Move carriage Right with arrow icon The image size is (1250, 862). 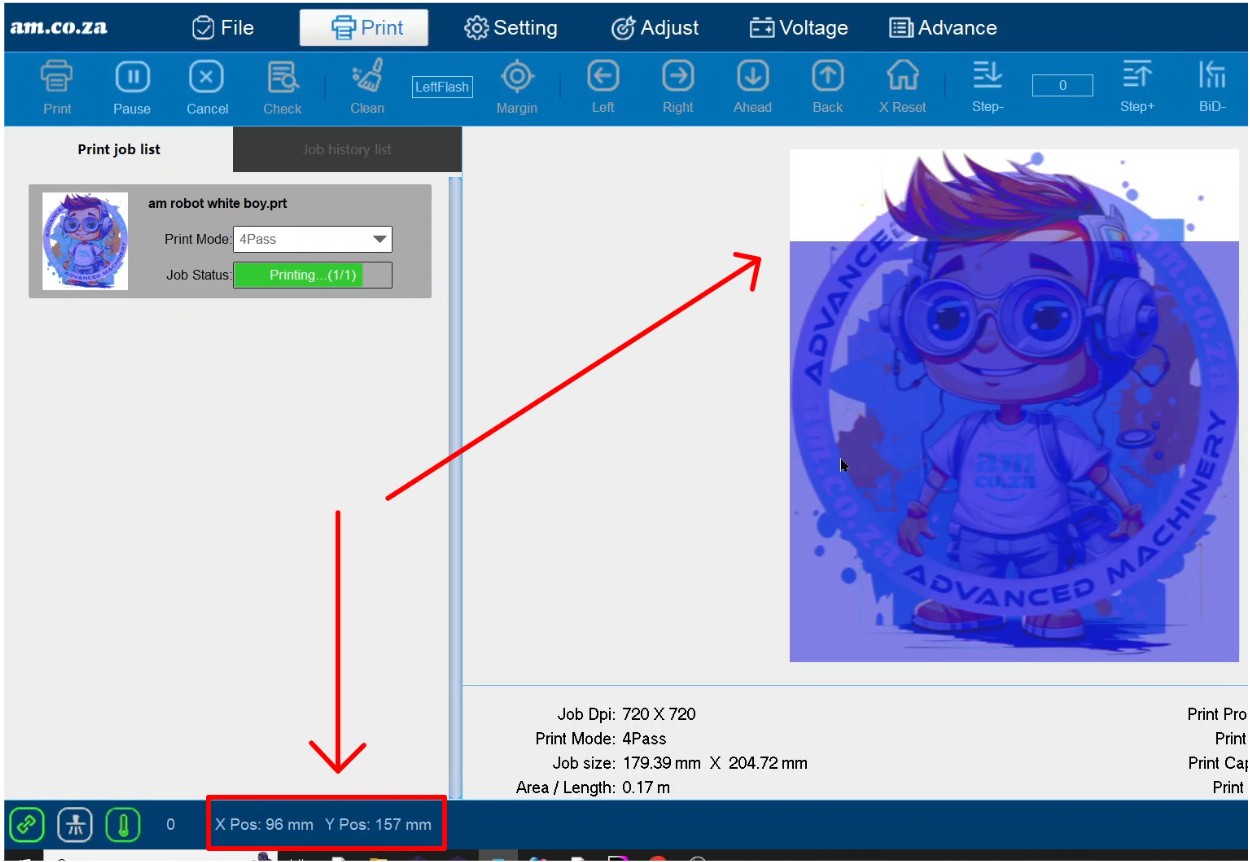pos(678,76)
